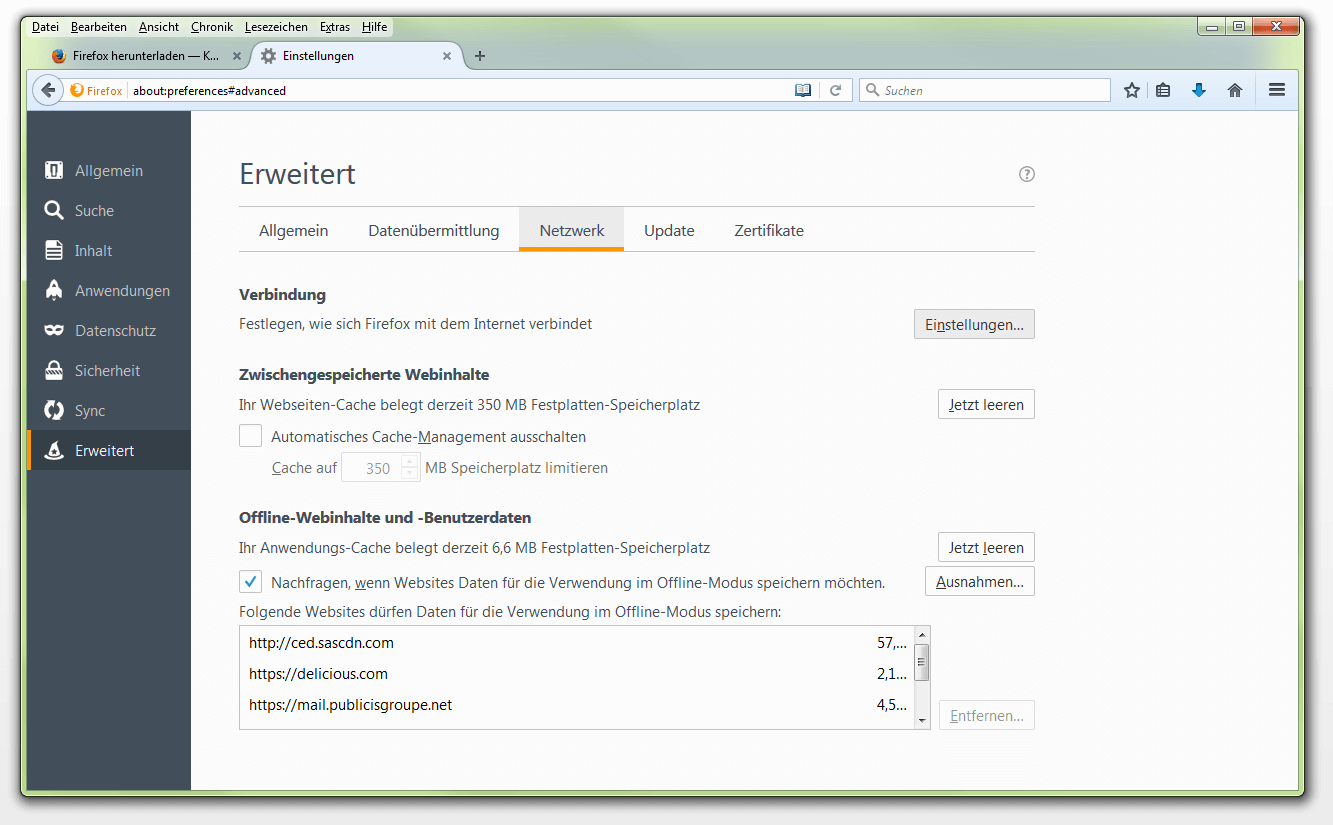Click Jetzt leeren for Webseiten-Cache
The image size is (1333, 825).
(986, 404)
